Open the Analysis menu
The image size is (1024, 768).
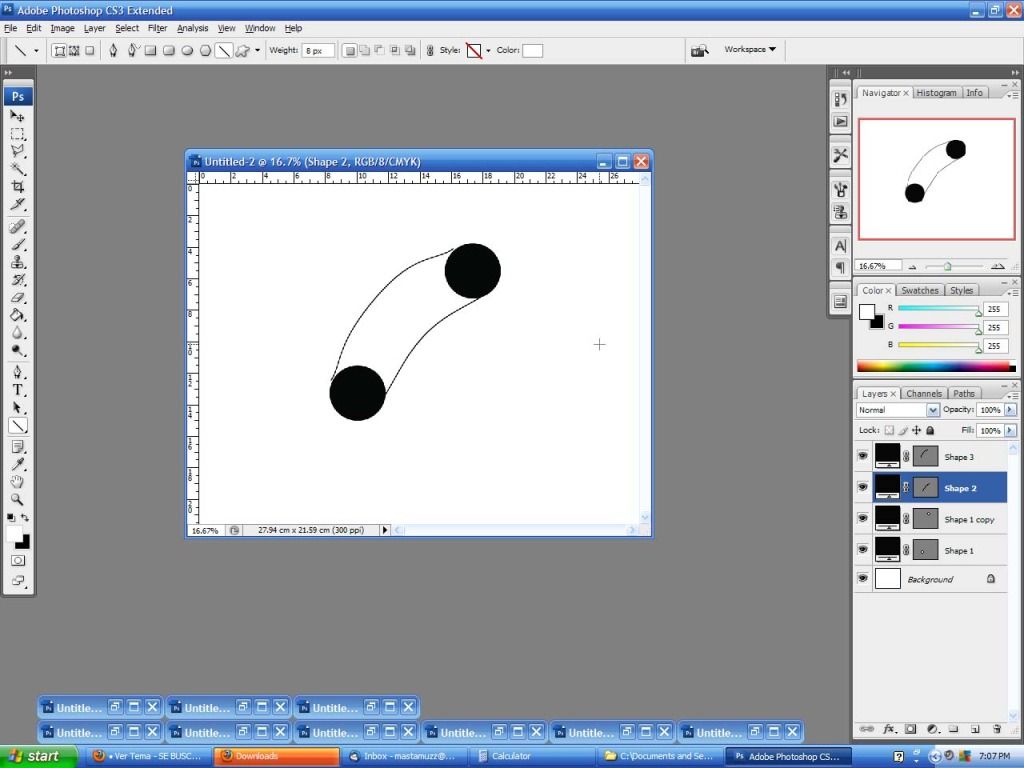coord(193,28)
